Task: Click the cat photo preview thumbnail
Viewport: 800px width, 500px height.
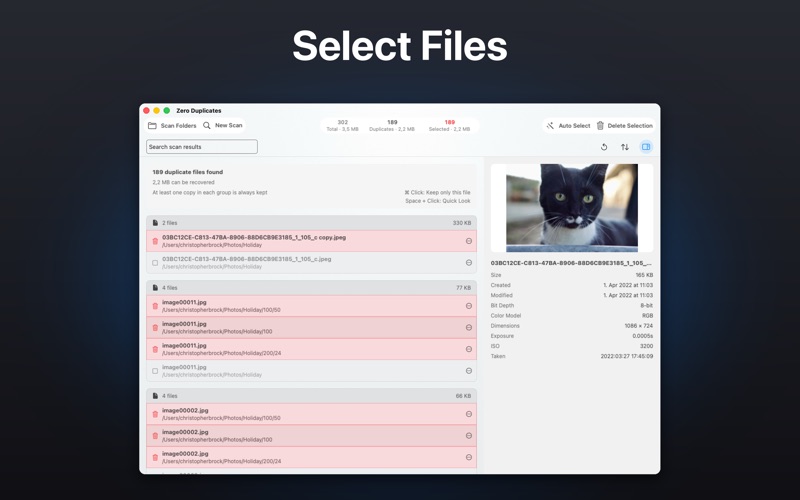Action: tap(572, 208)
